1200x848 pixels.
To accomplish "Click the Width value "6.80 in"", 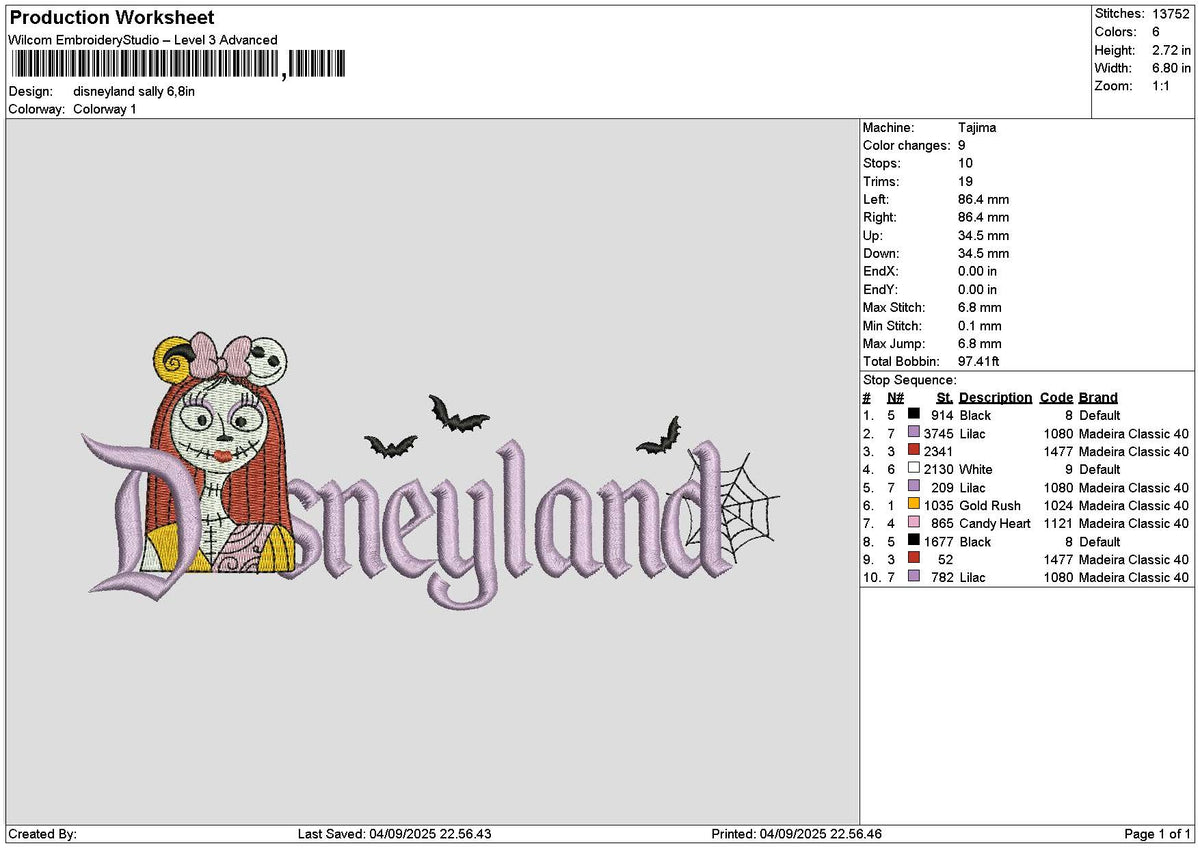I will click(x=1171, y=68).
